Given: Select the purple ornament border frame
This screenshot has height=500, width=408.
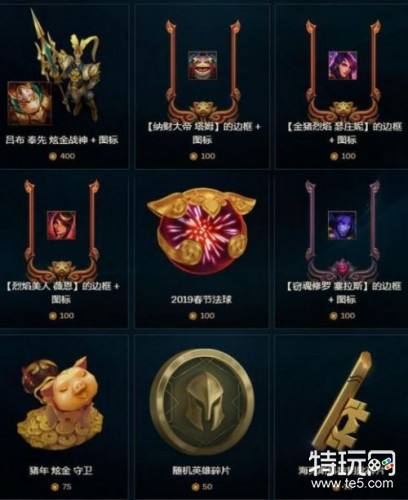Looking at the screenshot, I should click(342, 230).
